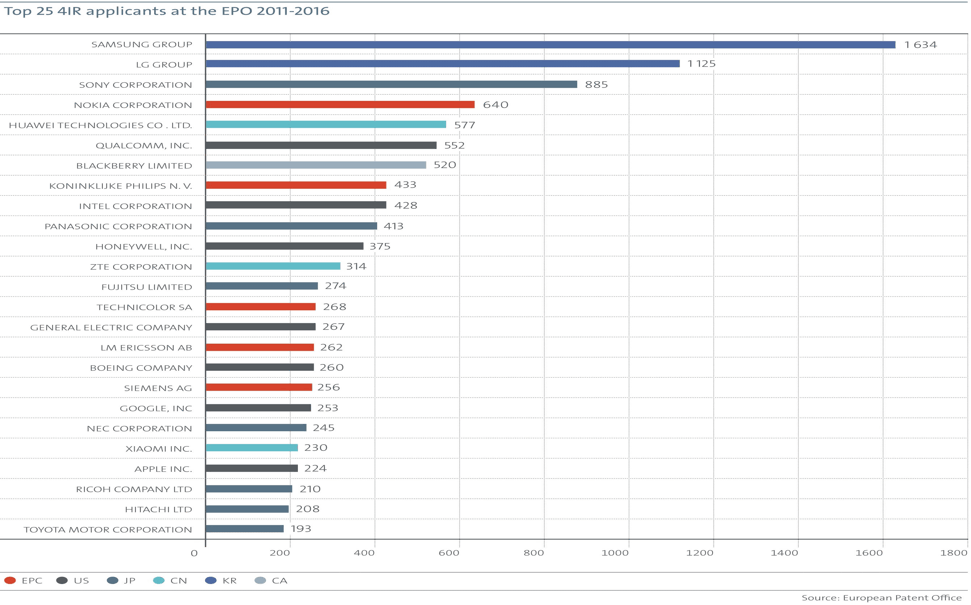The height and width of the screenshot is (605, 971).
Task: Click the value 640 next to Nokia
Action: pyautogui.click(x=495, y=105)
